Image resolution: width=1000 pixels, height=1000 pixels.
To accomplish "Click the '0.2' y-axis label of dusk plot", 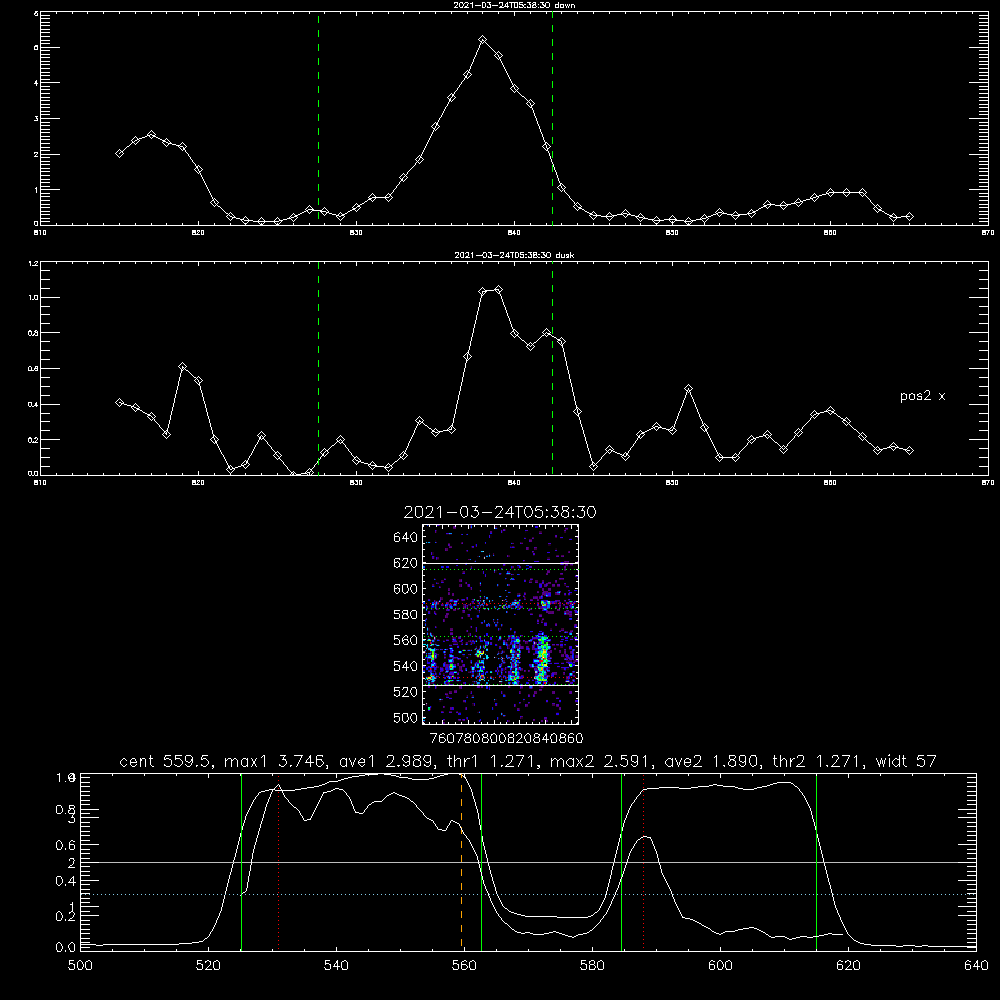I will click(33, 440).
